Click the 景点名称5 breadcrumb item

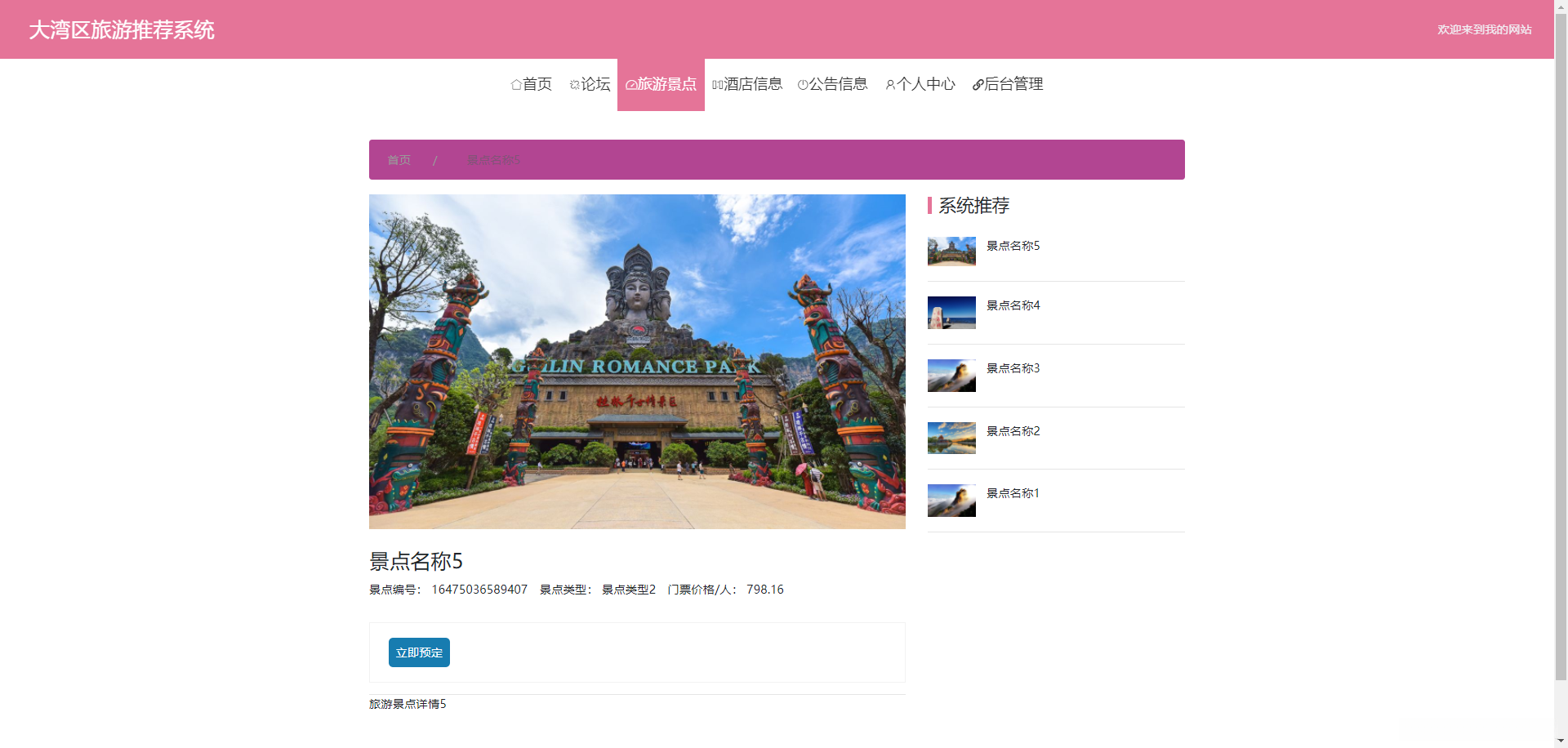tap(493, 160)
